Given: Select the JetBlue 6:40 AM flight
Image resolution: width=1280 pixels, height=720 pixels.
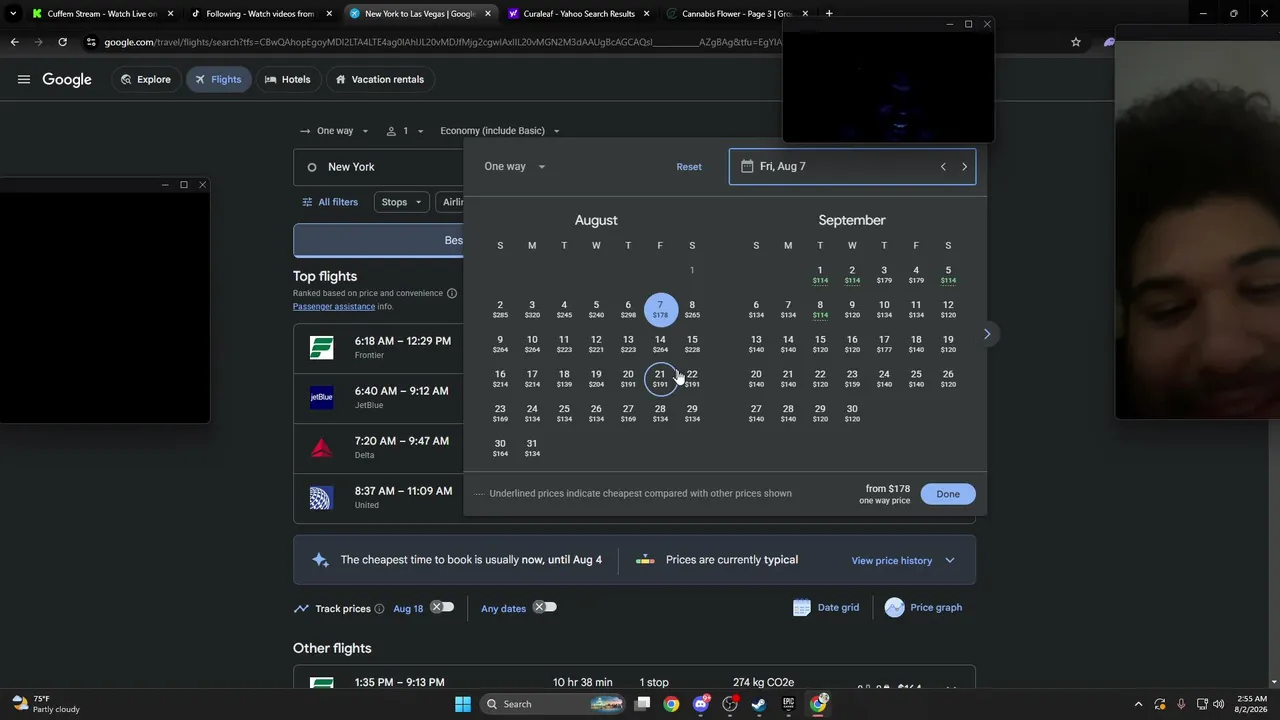Looking at the screenshot, I should click(378, 398).
